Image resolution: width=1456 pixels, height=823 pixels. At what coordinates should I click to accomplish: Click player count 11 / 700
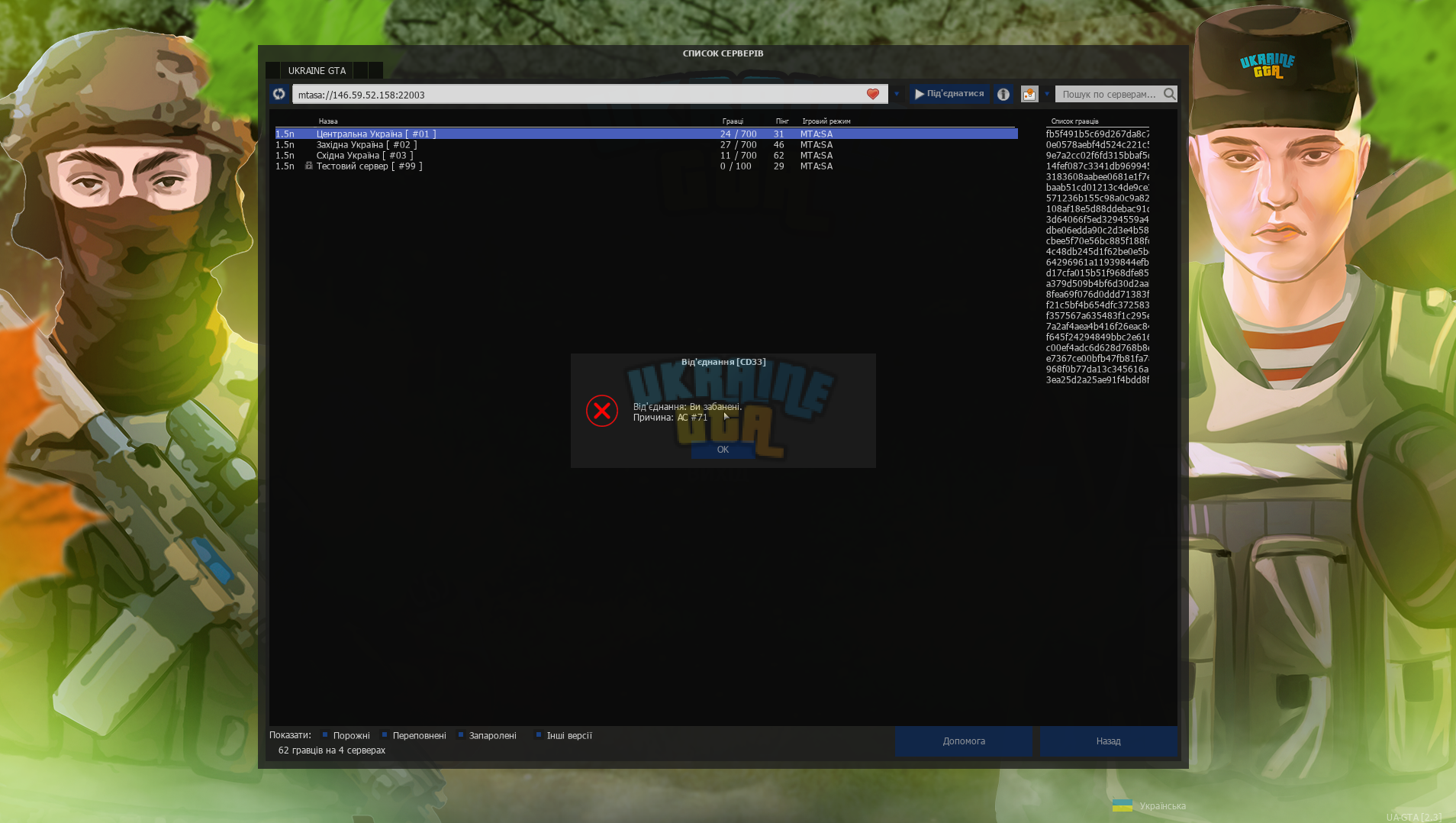[x=739, y=155]
